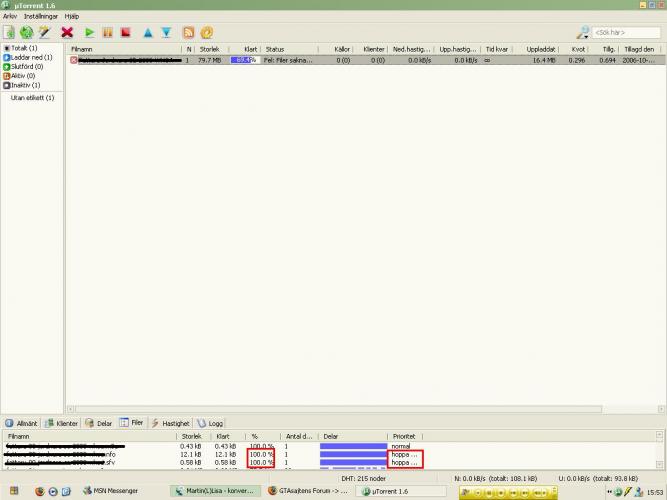Select Utan etikett label filter

coord(32,98)
